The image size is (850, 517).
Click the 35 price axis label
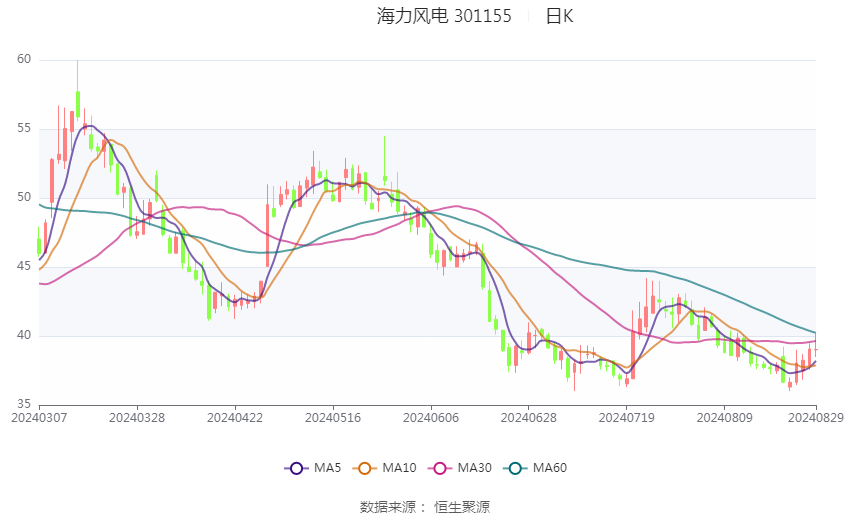coord(24,403)
